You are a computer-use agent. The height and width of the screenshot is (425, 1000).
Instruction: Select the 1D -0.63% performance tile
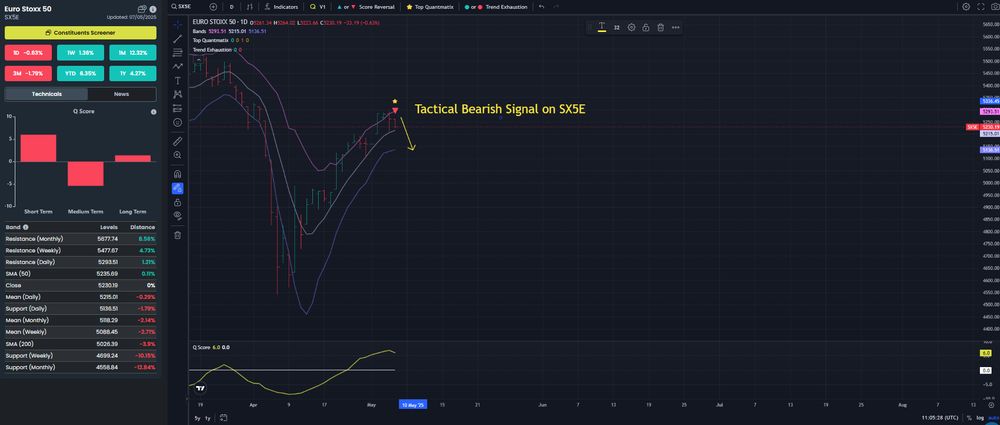point(28,53)
